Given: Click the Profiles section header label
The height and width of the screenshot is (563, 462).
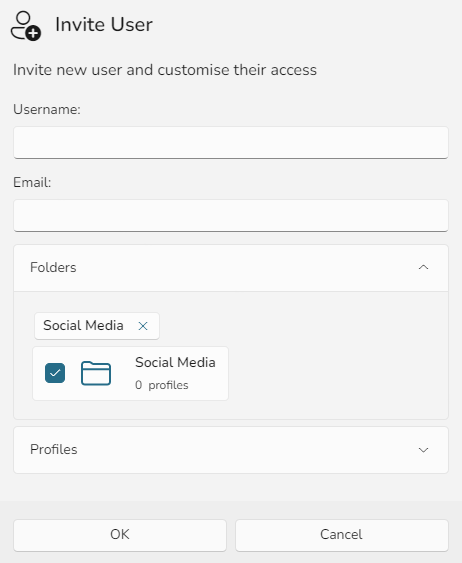Looking at the screenshot, I should pos(54,450).
